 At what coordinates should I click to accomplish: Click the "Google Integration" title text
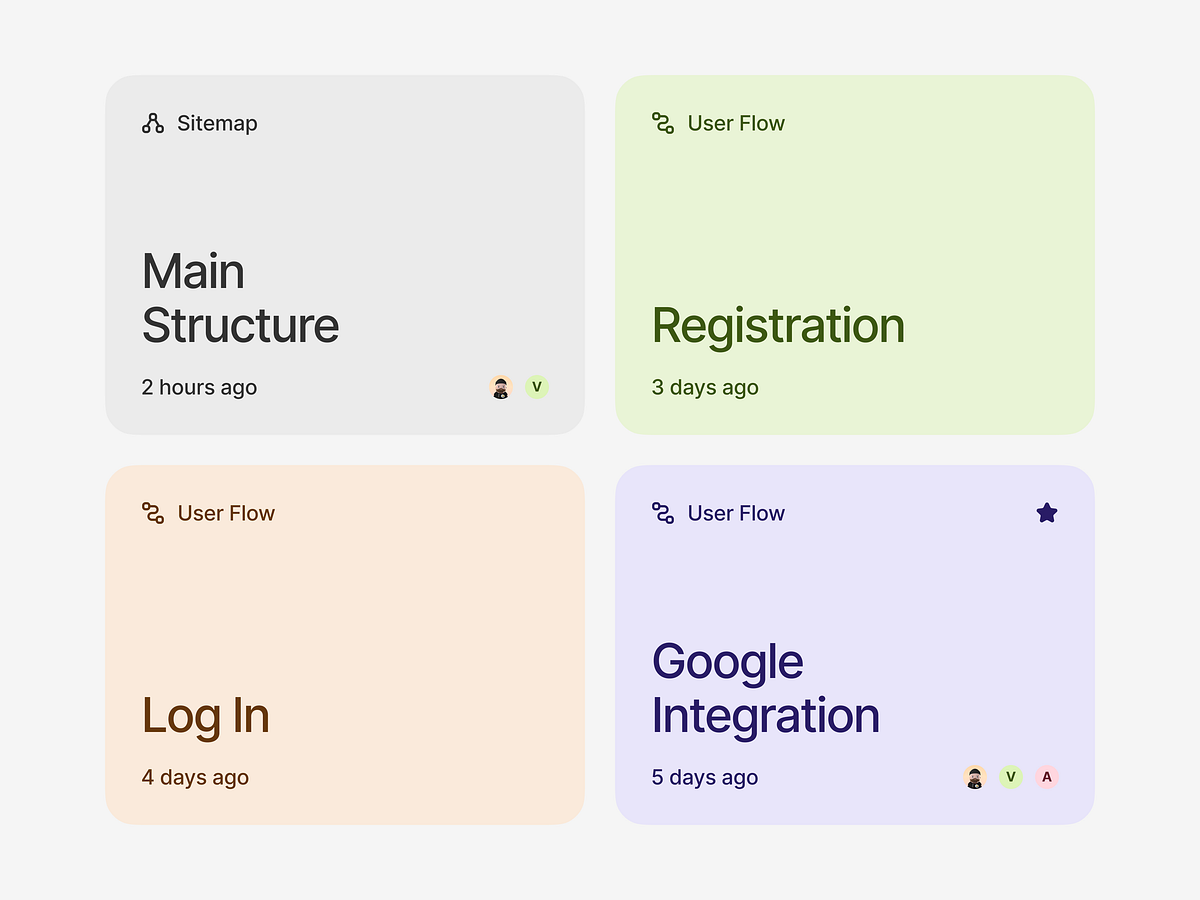point(765,687)
